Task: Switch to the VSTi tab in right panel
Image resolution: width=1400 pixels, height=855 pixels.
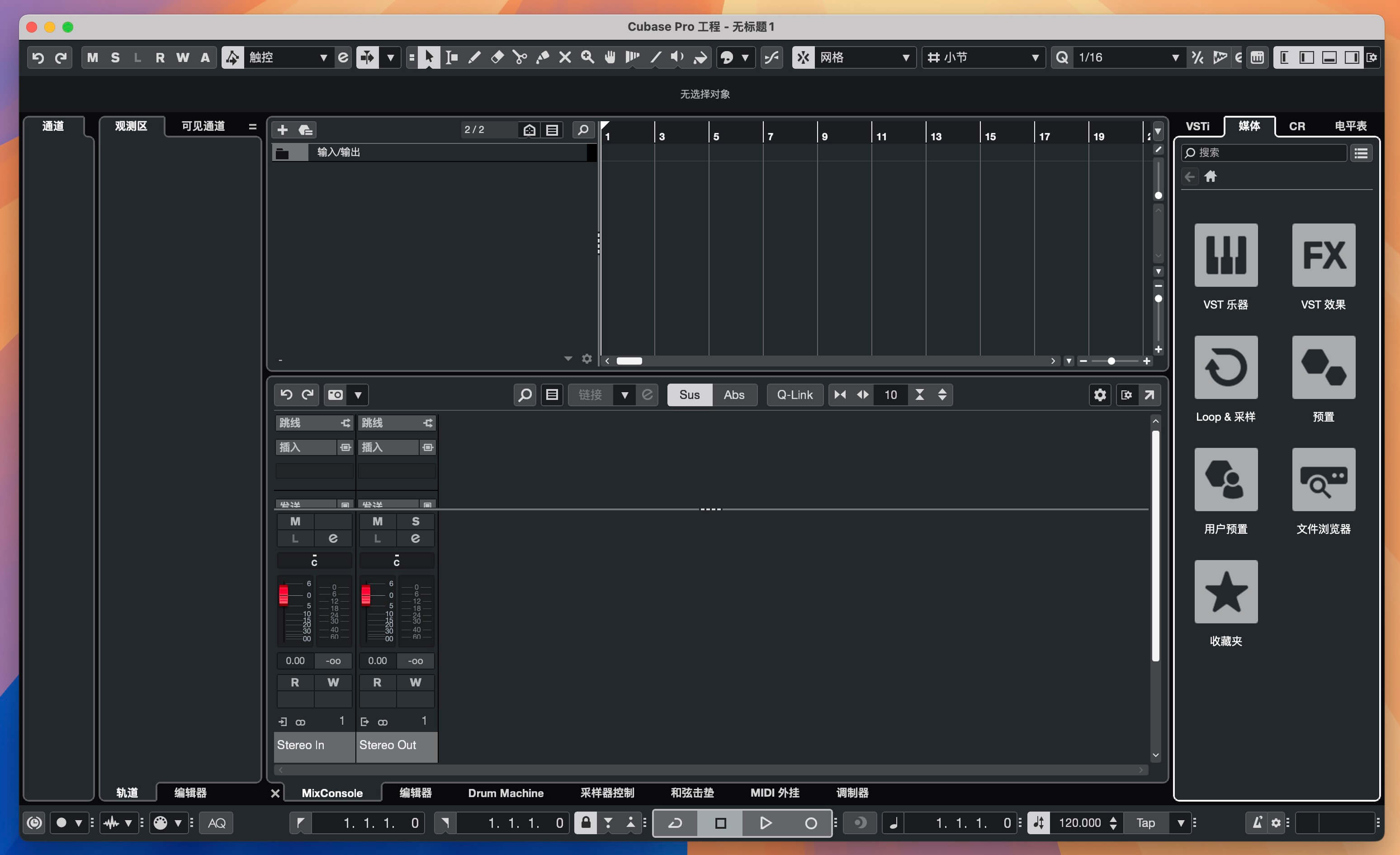Action: click(x=1198, y=126)
